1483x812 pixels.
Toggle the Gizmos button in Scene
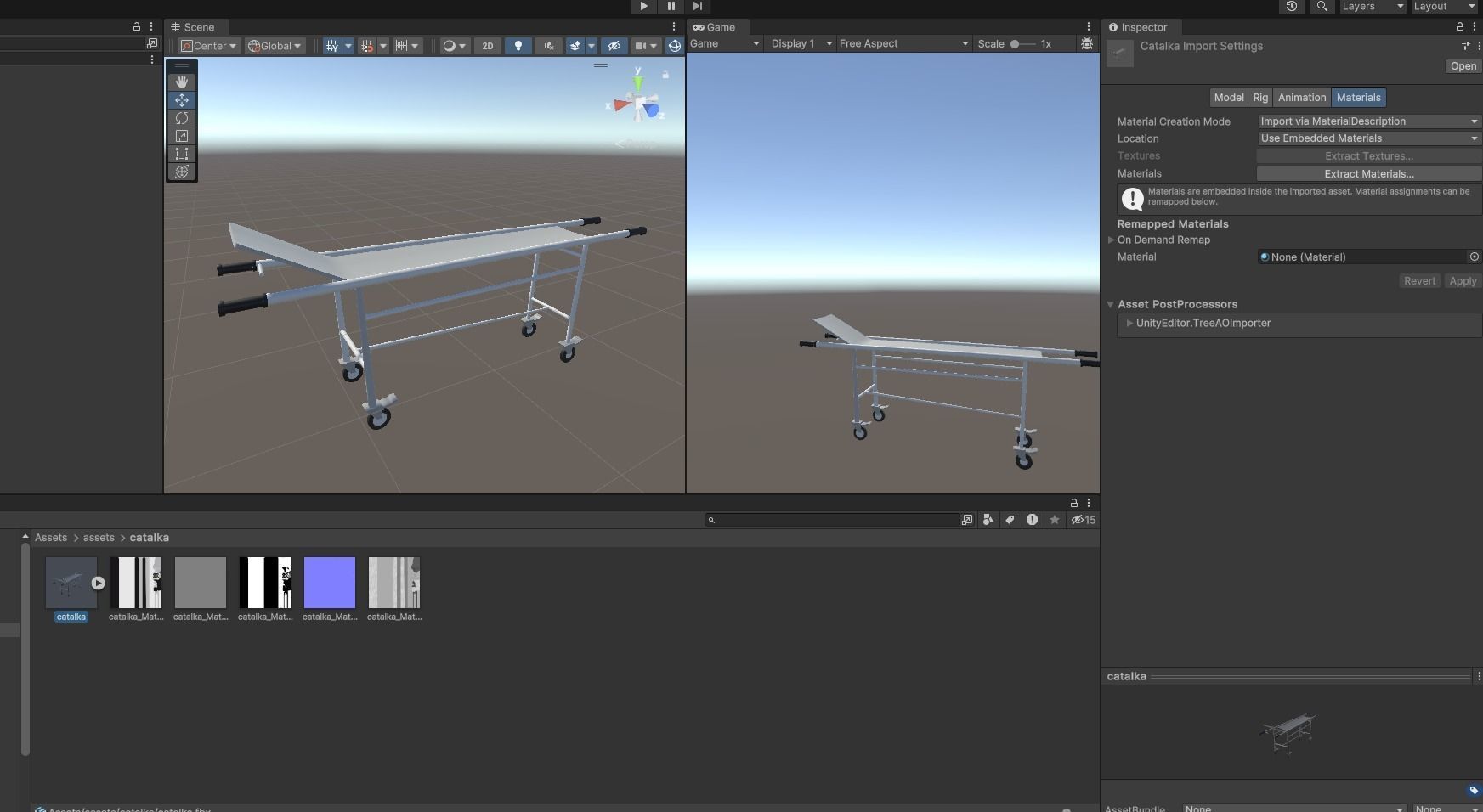point(674,46)
